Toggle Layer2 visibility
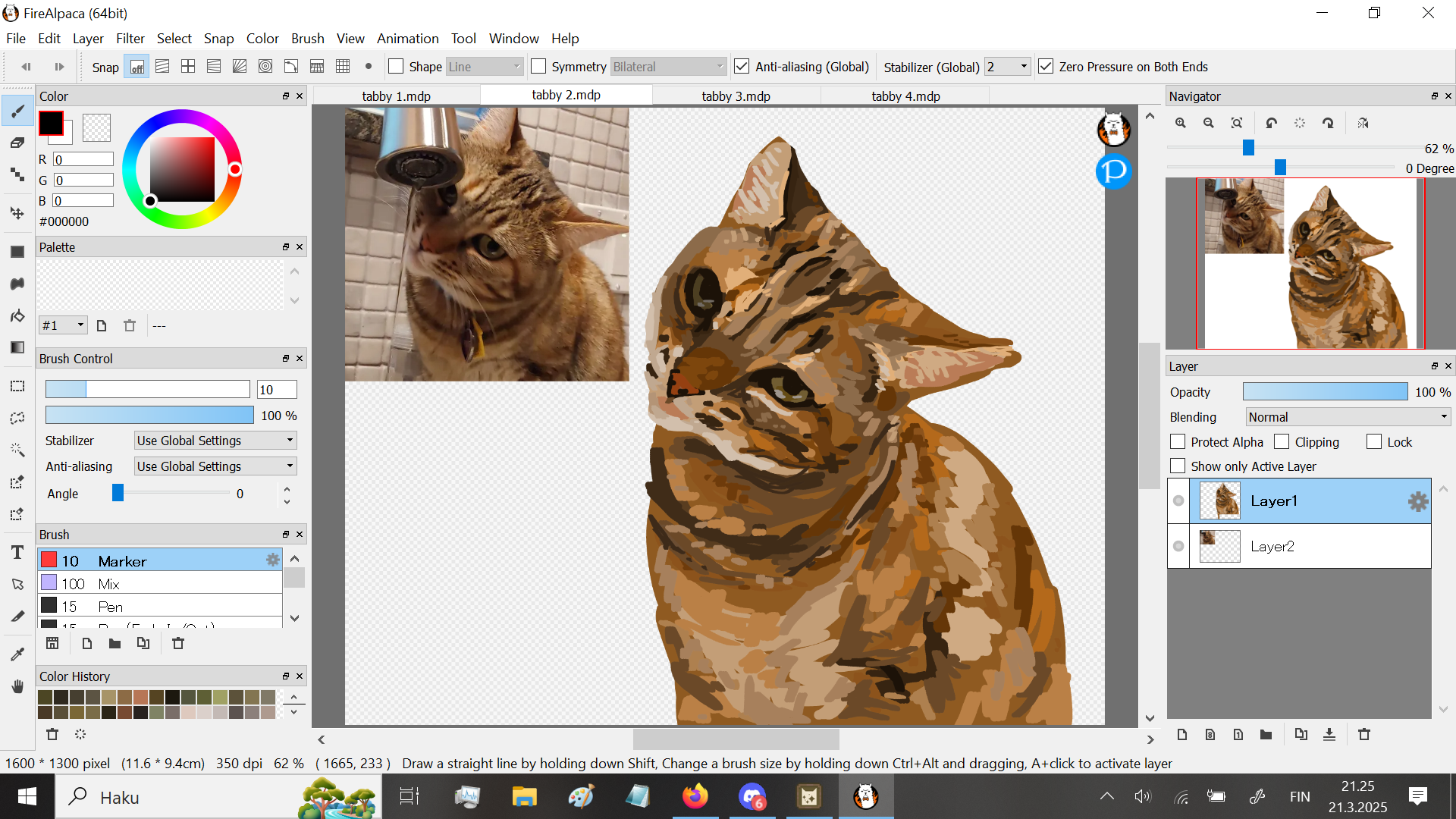Screen dimensions: 1456x819 pos(1178,546)
